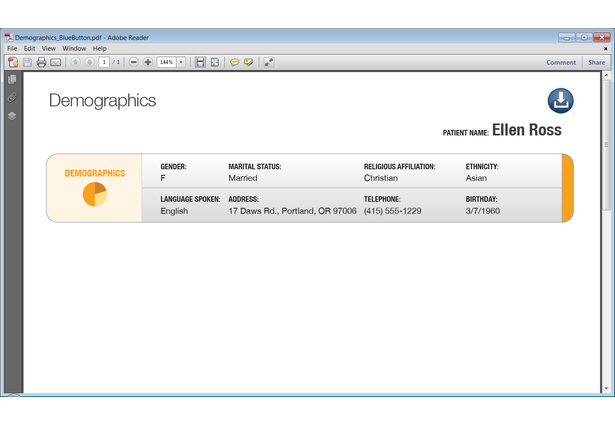Click the orange demographics pie chart
The image size is (615, 424).
pos(95,194)
